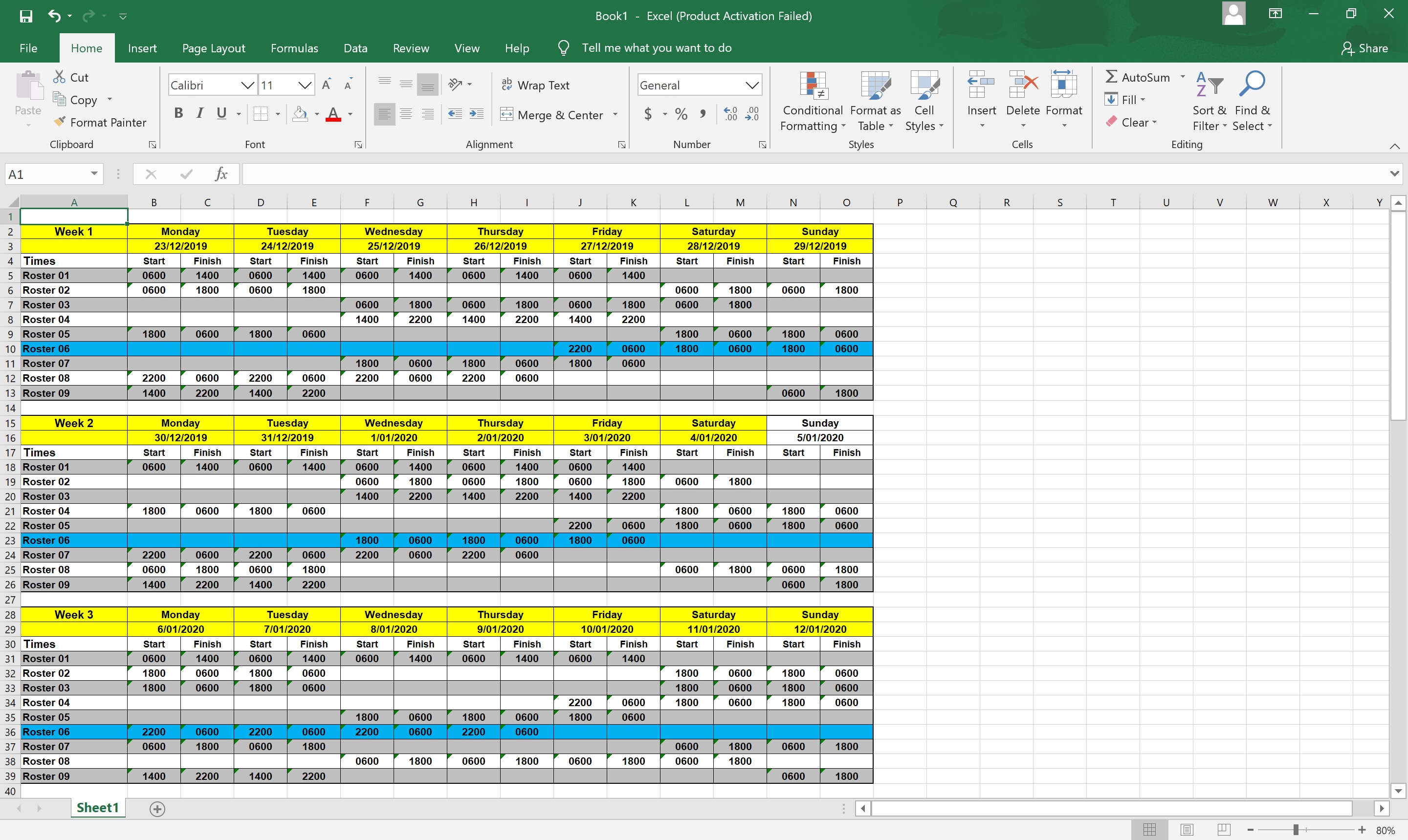The height and width of the screenshot is (840, 1408).
Task: Toggle Underline formatting
Action: click(221, 114)
